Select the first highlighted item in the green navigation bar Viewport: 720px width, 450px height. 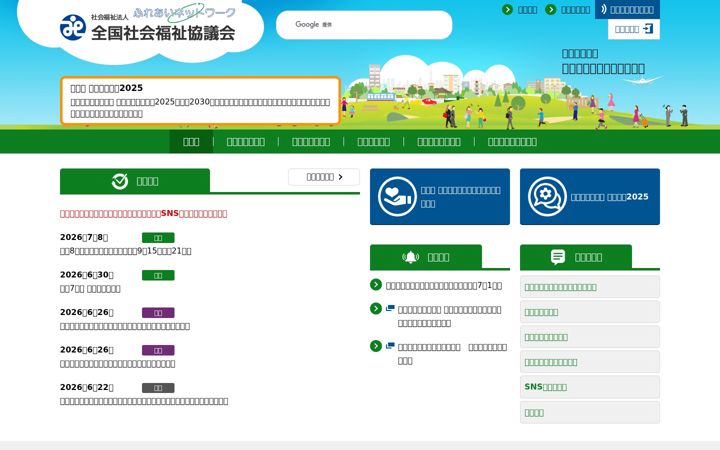(191, 141)
